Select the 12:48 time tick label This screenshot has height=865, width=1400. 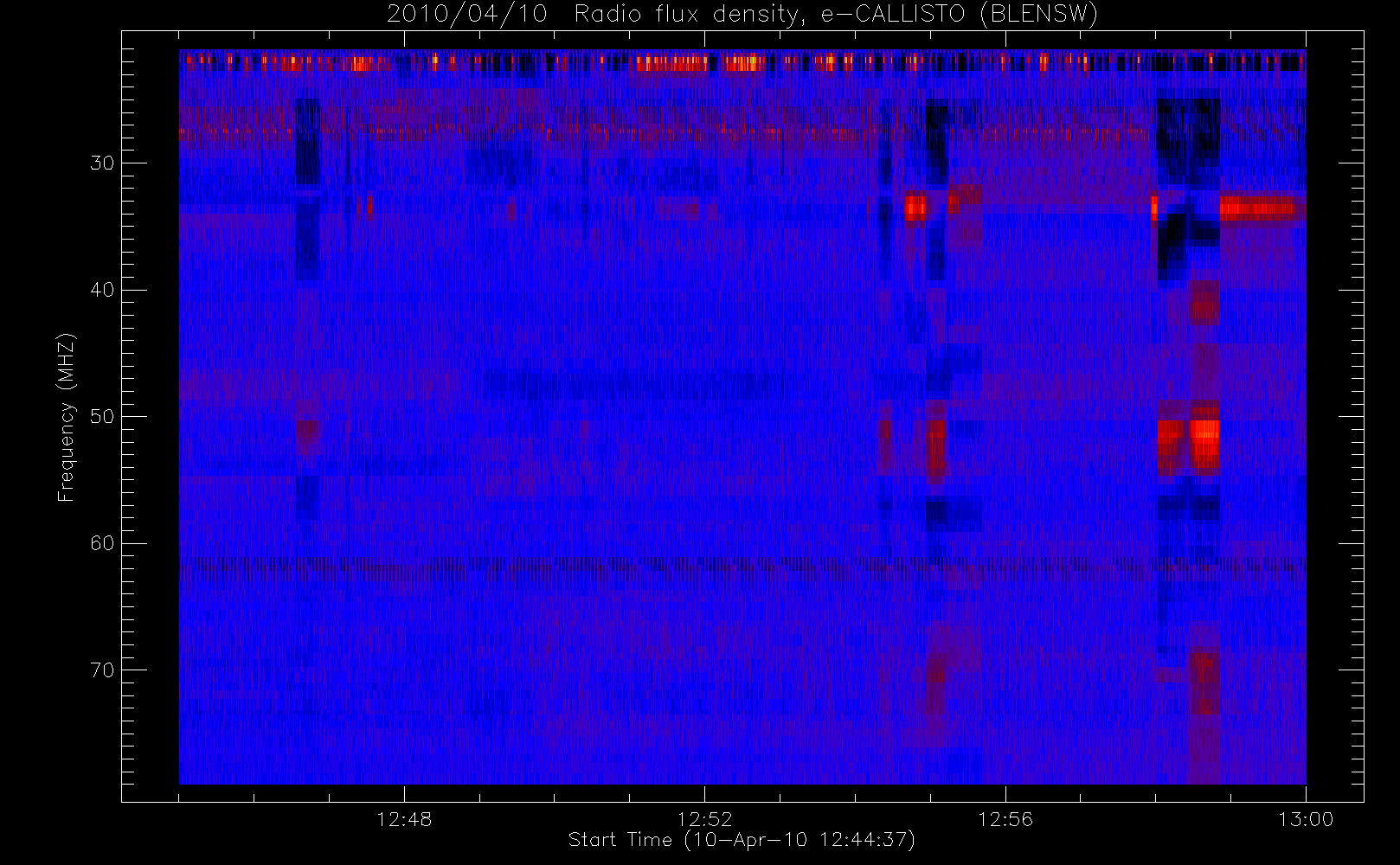click(x=404, y=819)
